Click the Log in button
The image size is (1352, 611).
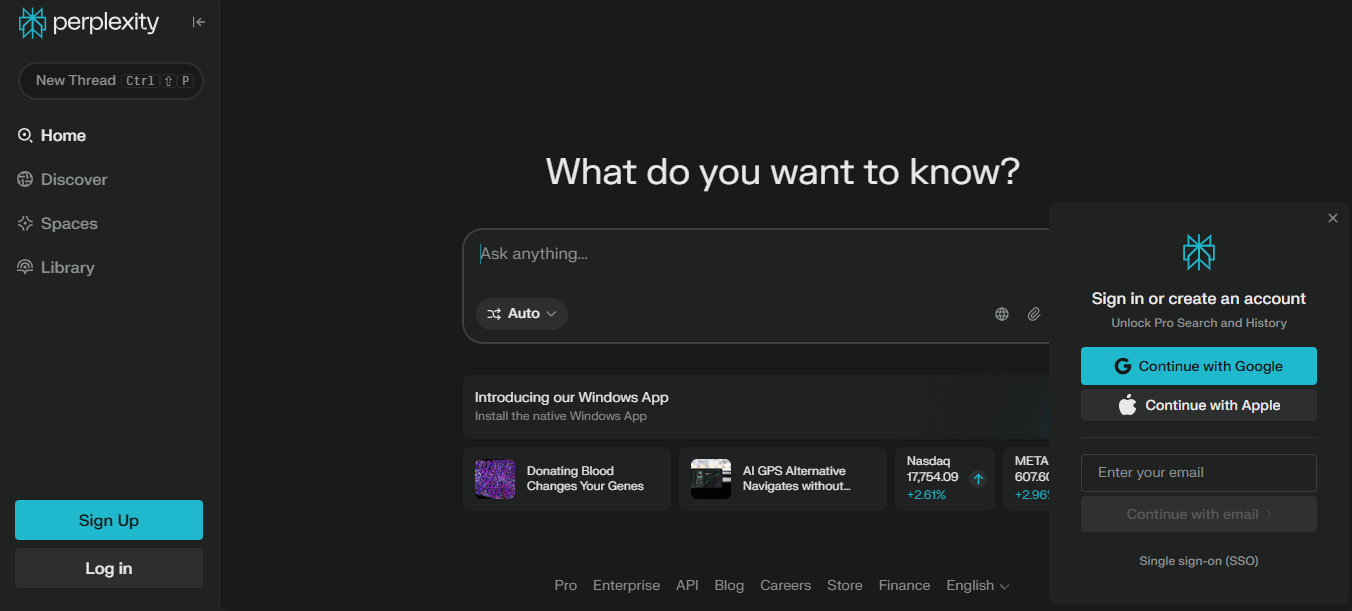coord(109,568)
